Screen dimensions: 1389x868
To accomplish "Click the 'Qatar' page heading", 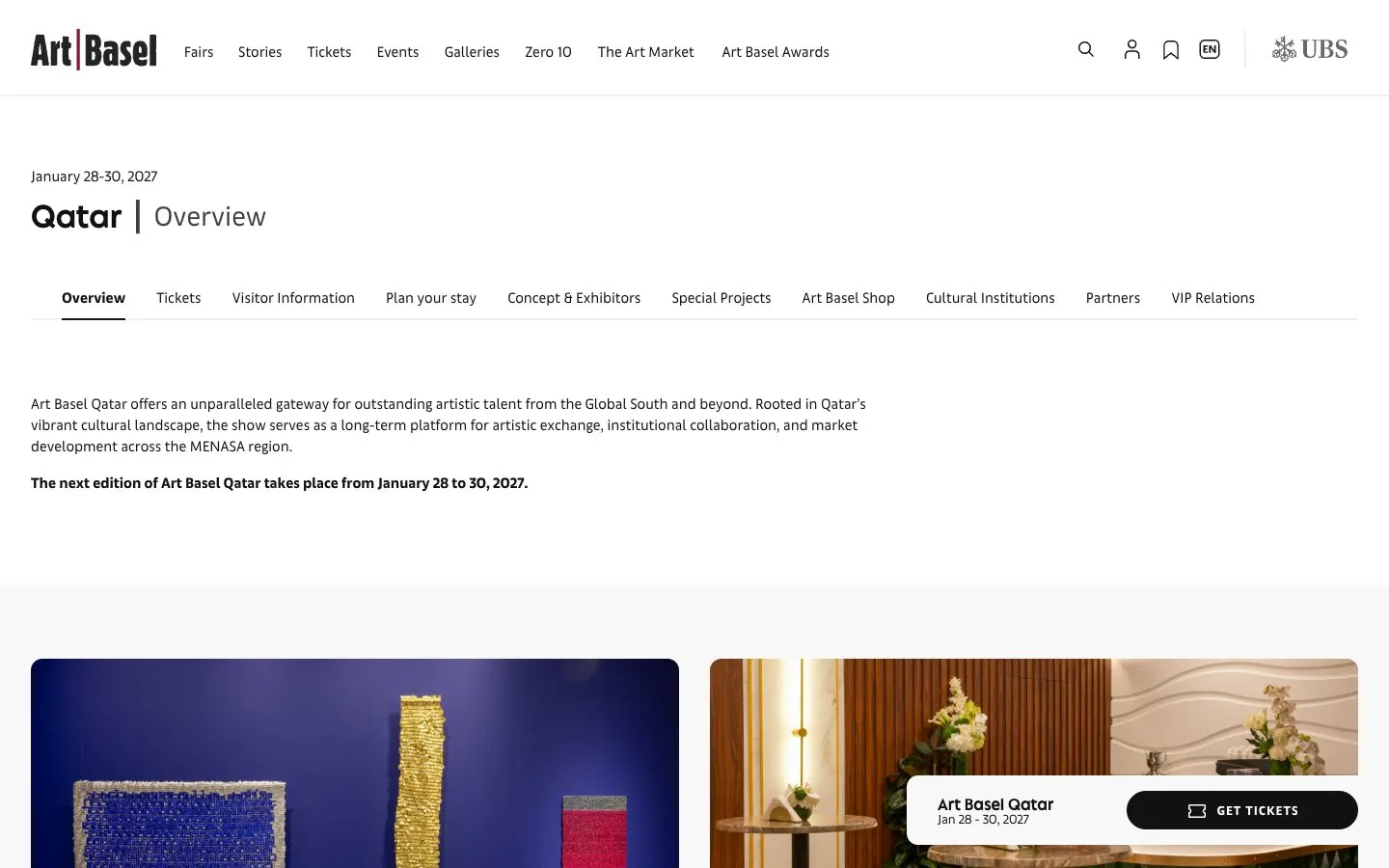I will 76,217.
